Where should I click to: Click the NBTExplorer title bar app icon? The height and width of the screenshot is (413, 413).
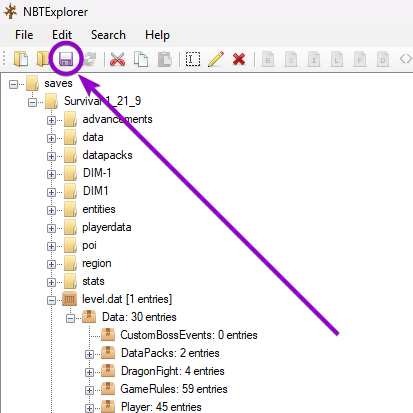click(x=11, y=12)
